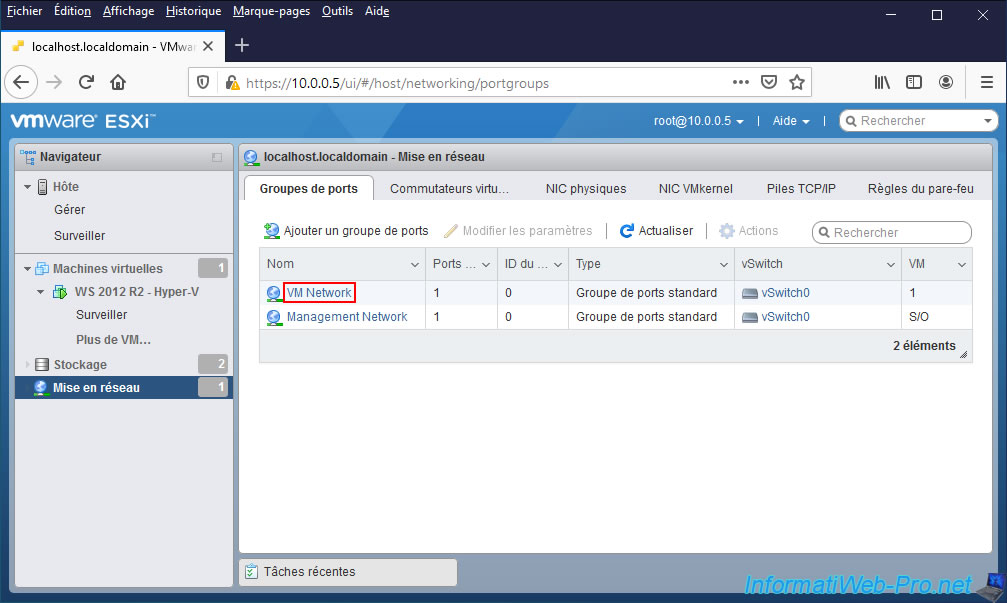
Task: Switch to the Commutateurs virtuels tab
Action: pos(449,189)
